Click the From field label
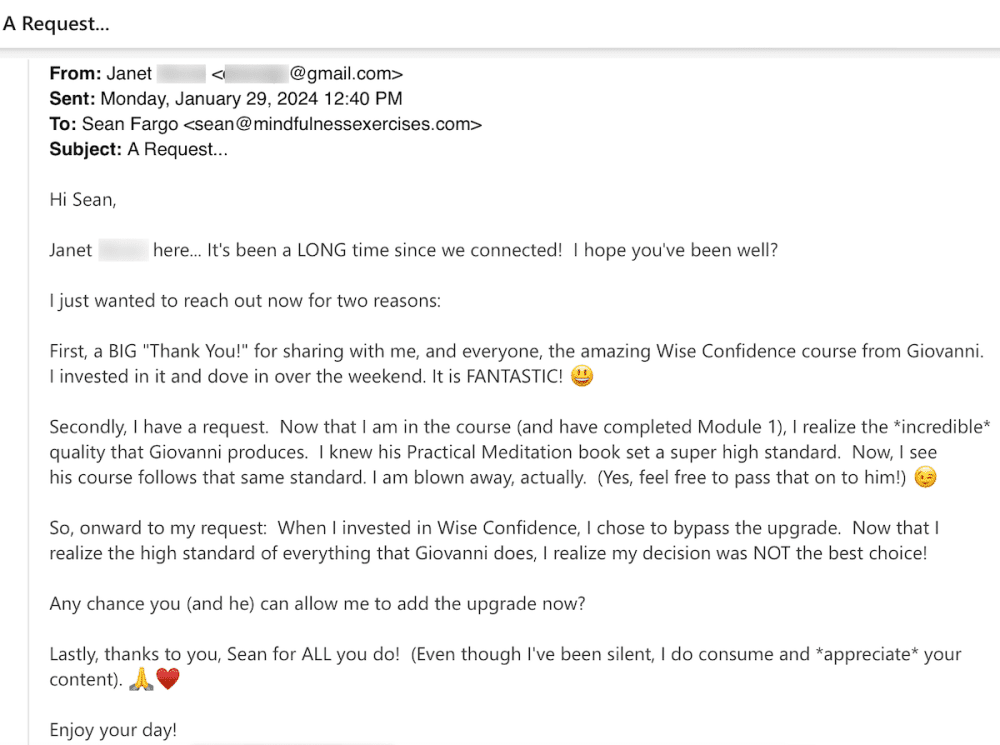The height and width of the screenshot is (745, 1000). point(75,73)
